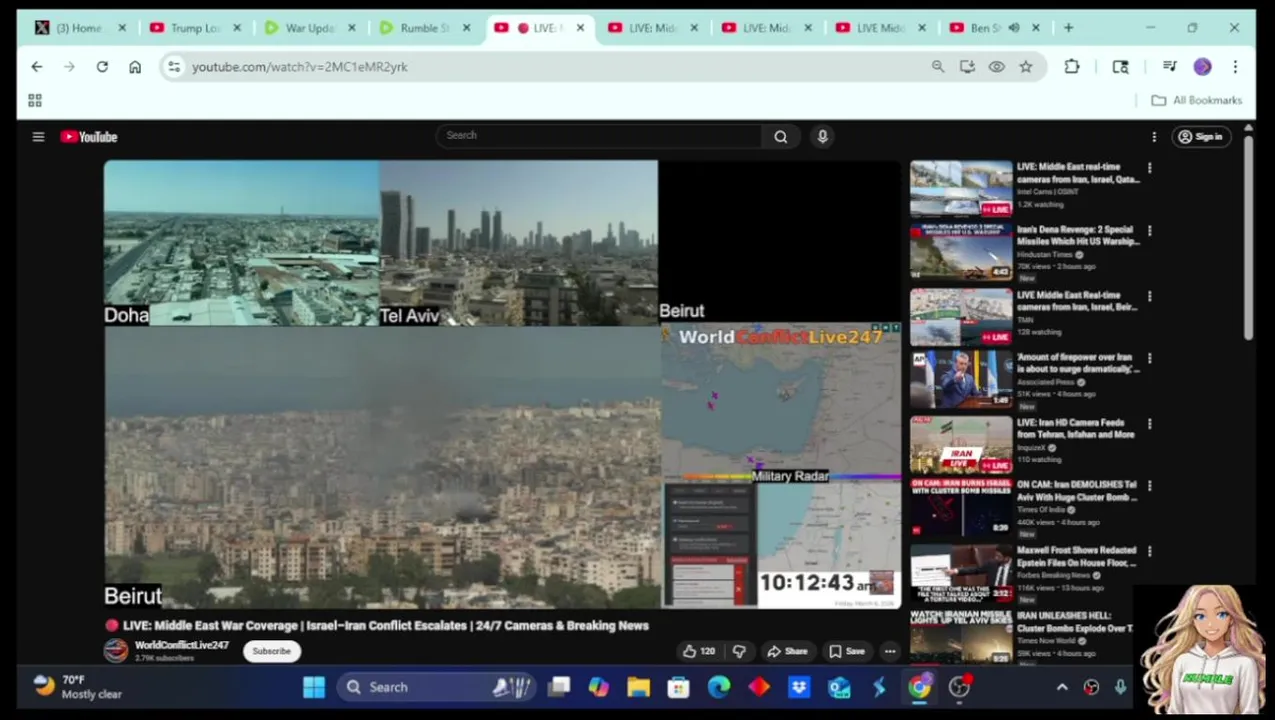The width and height of the screenshot is (1275, 720).
Task: Click the YouTube search input field
Action: 600,136
